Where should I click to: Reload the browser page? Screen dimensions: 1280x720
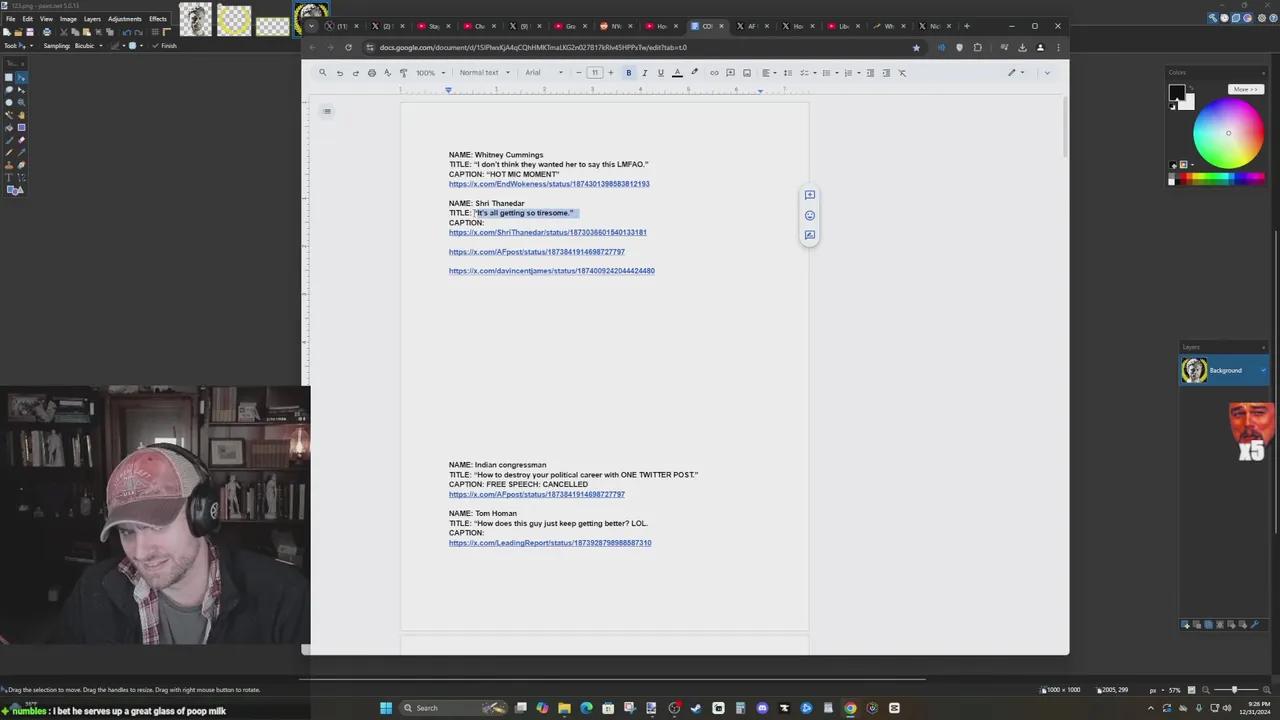coord(348,47)
